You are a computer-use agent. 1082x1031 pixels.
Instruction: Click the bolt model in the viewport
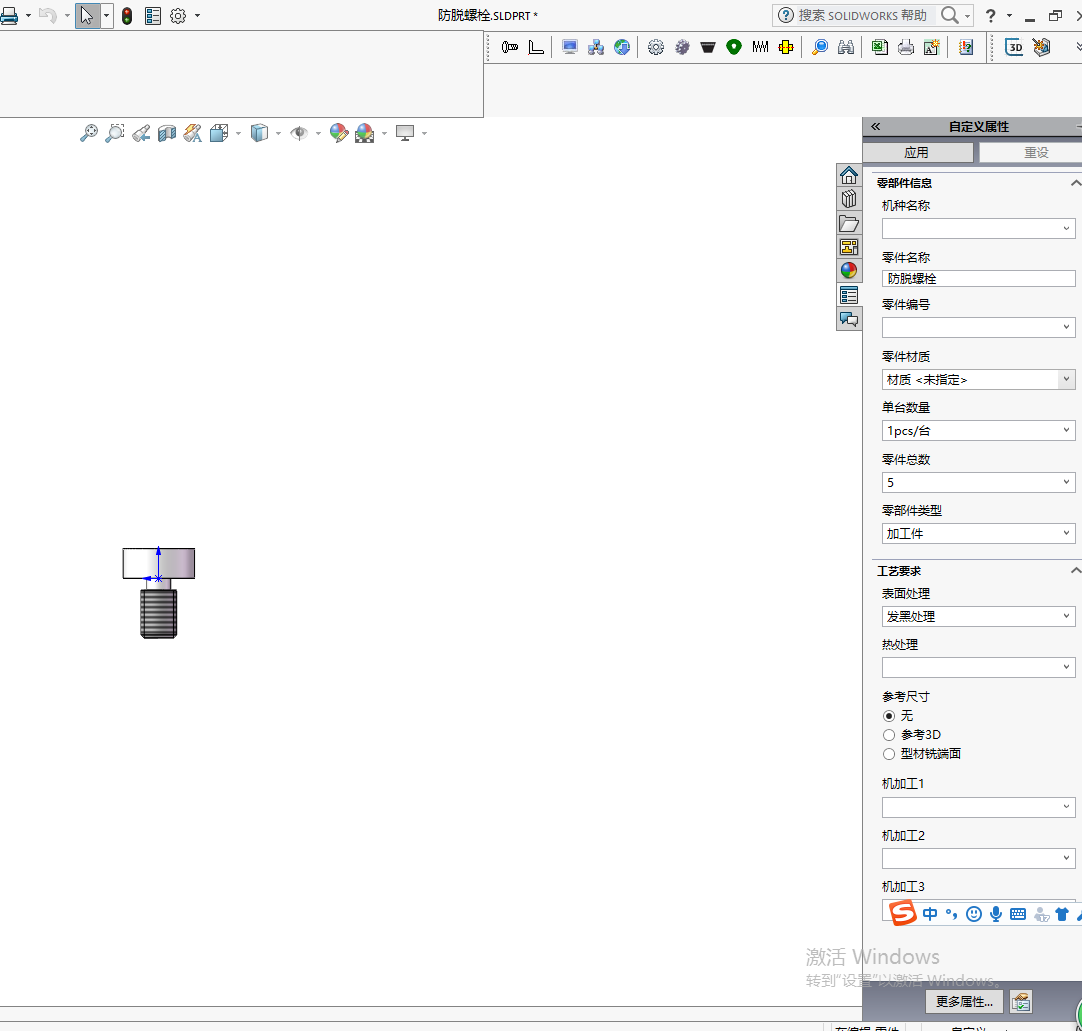point(159,593)
